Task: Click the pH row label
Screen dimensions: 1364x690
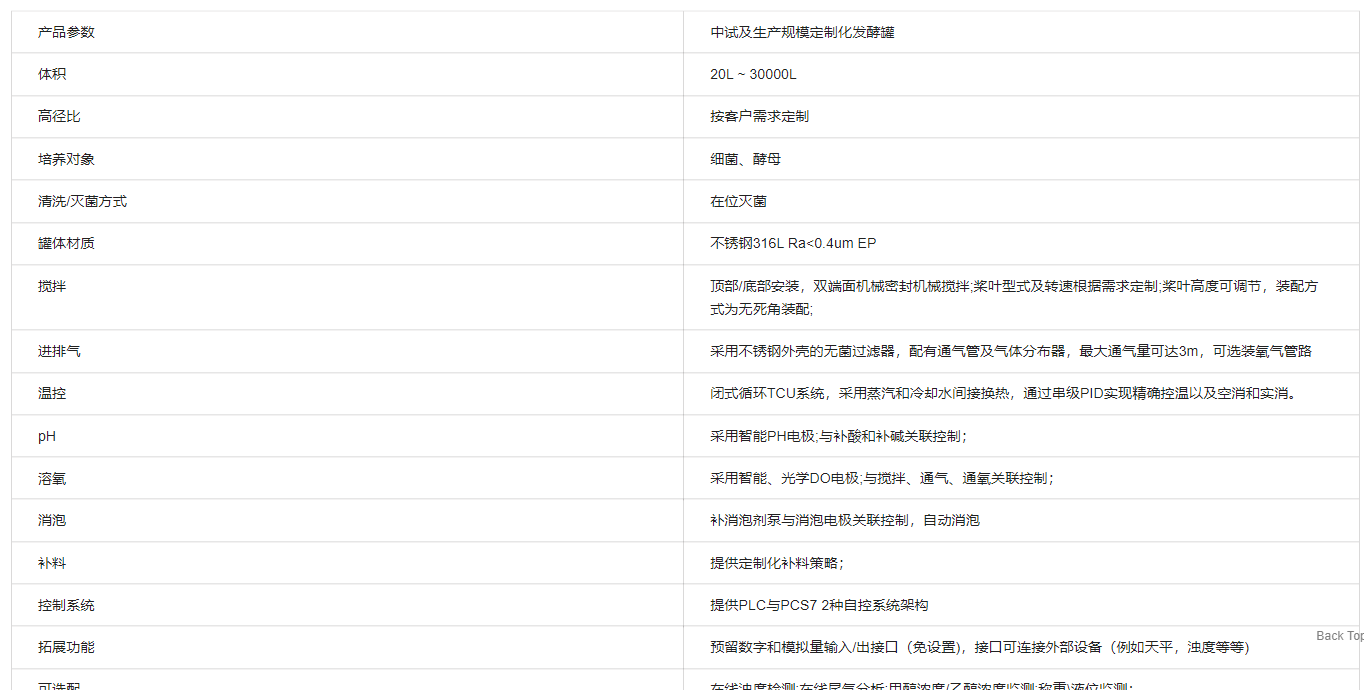Action: click(x=46, y=436)
